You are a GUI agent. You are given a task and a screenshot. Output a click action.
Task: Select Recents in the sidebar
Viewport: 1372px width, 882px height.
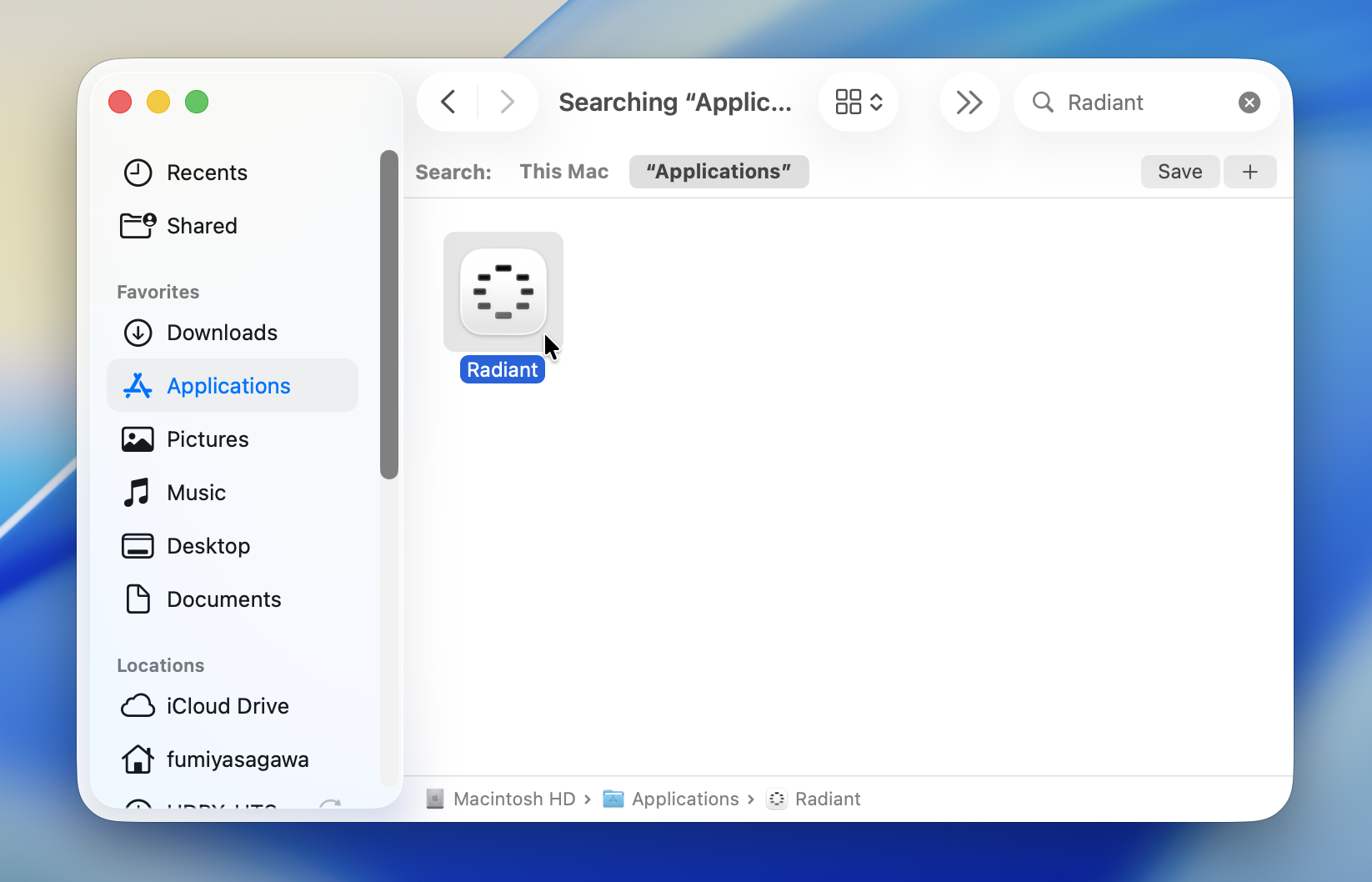(x=207, y=173)
